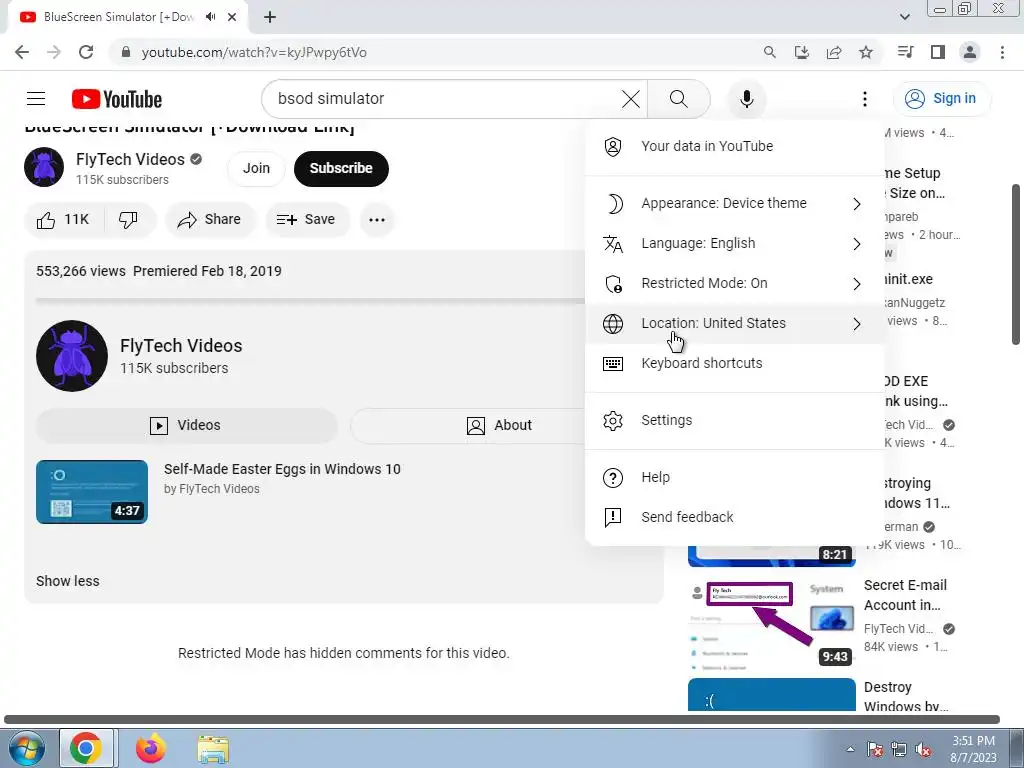
Task: Subscribe to FlyTech Videos
Action: [x=341, y=168]
